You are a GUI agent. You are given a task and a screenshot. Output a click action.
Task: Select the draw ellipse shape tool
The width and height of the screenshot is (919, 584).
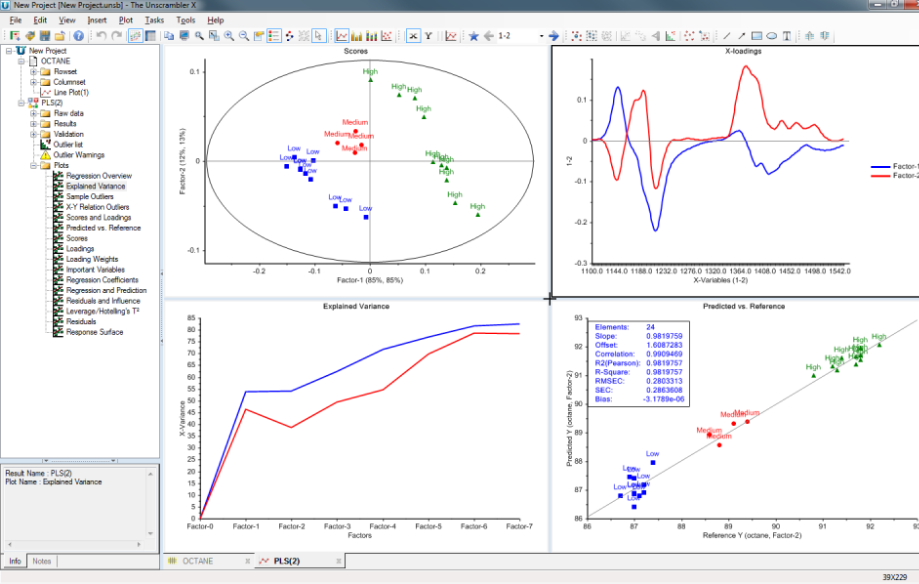click(771, 36)
